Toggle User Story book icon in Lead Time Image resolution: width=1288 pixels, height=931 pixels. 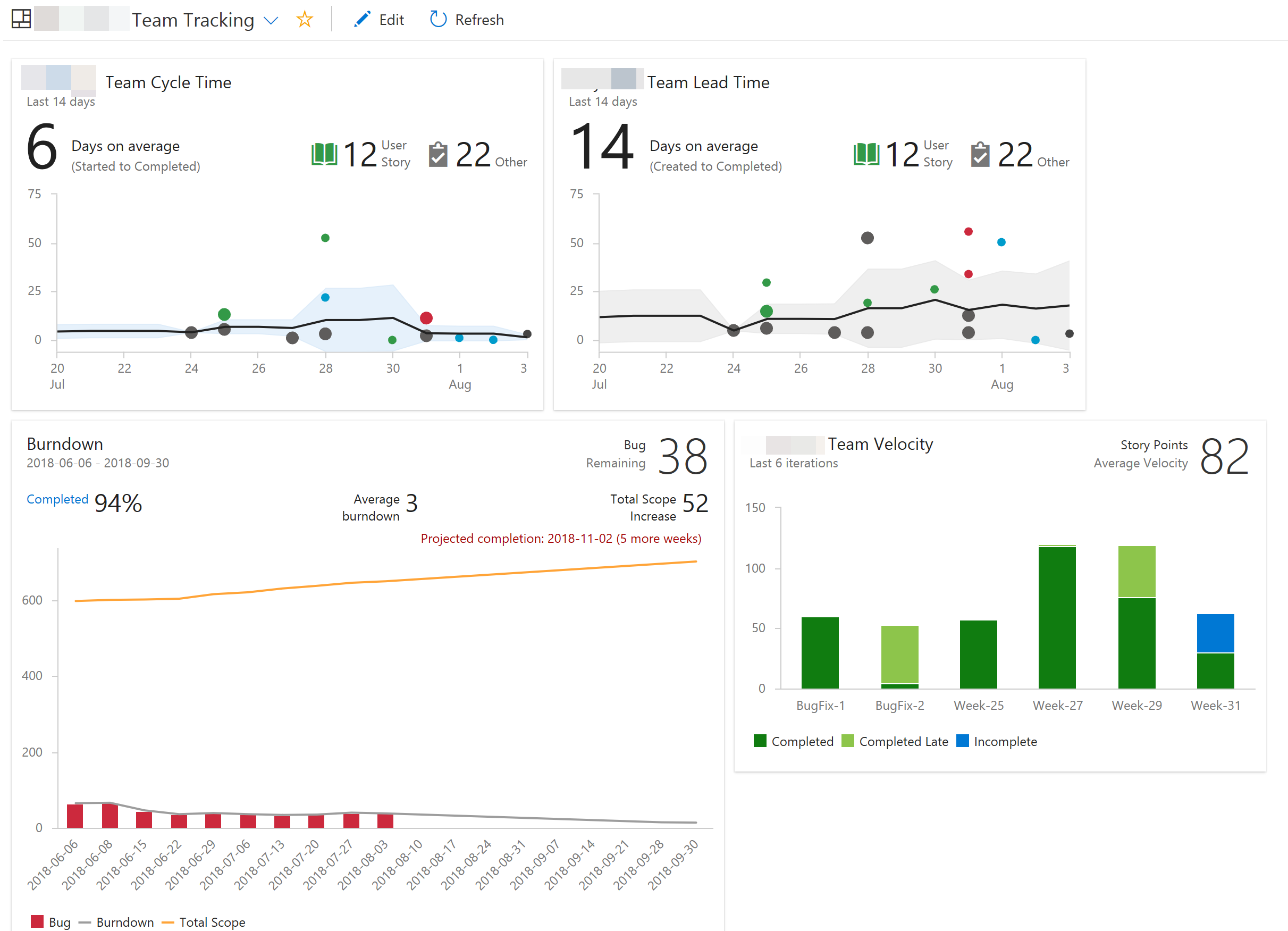(x=866, y=155)
